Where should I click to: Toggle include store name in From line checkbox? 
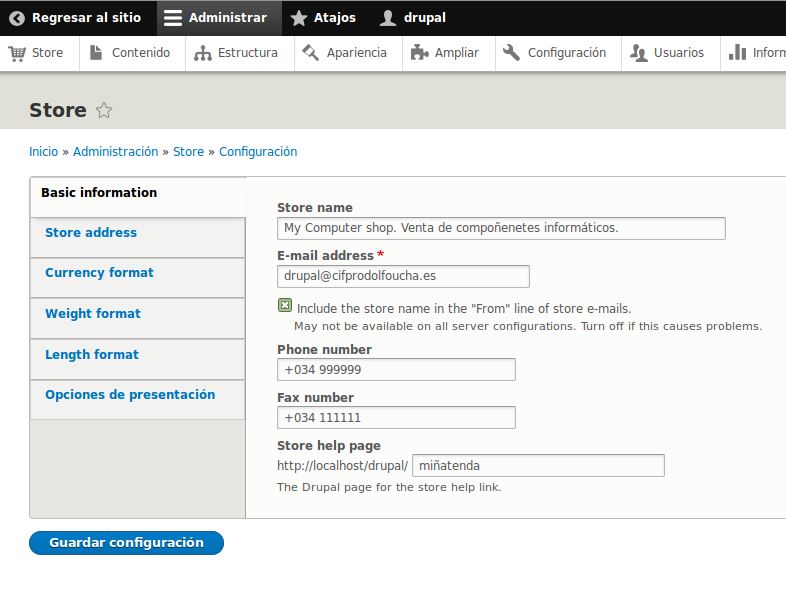(x=285, y=305)
